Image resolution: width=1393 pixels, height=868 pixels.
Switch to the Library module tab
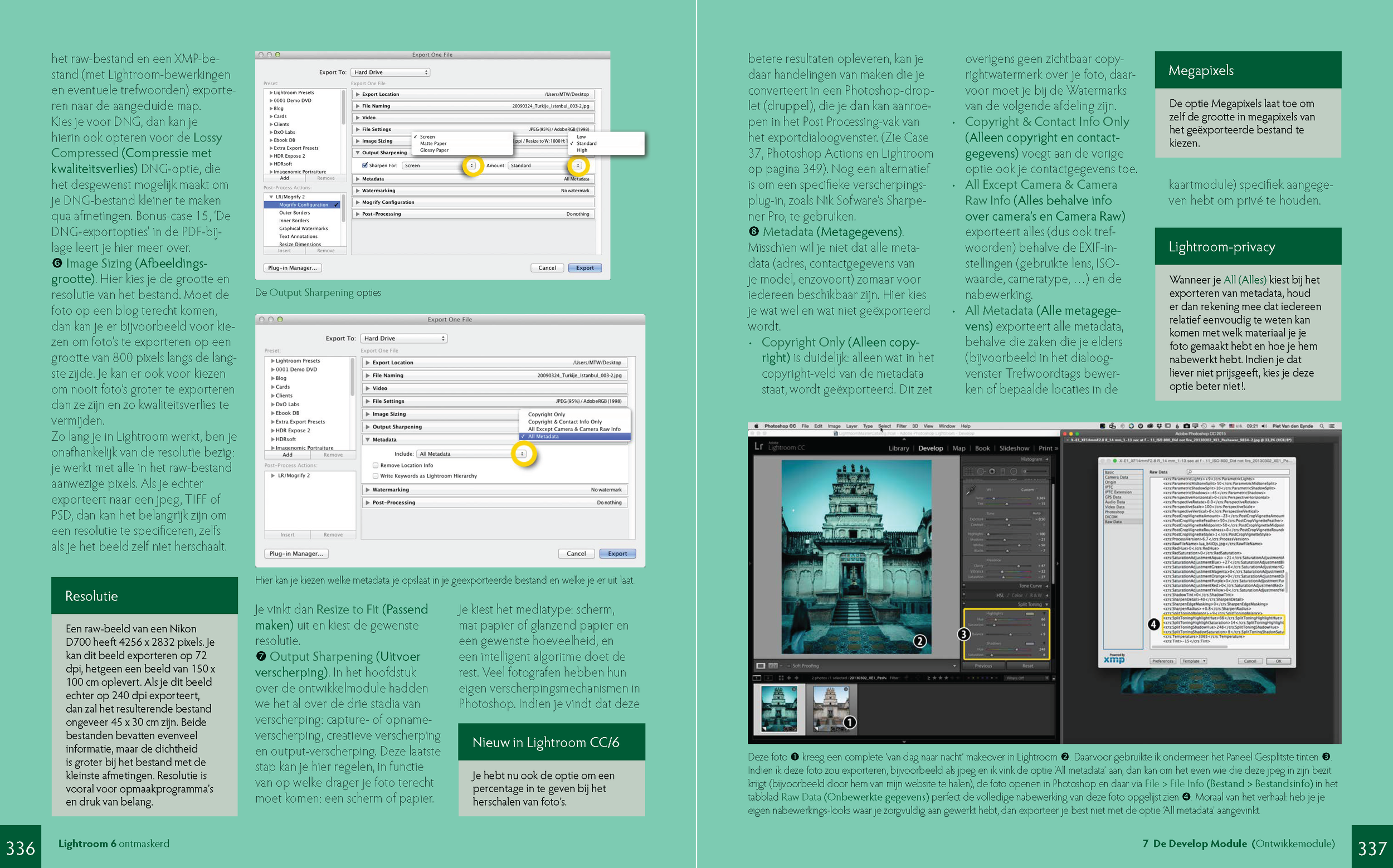coord(898,448)
